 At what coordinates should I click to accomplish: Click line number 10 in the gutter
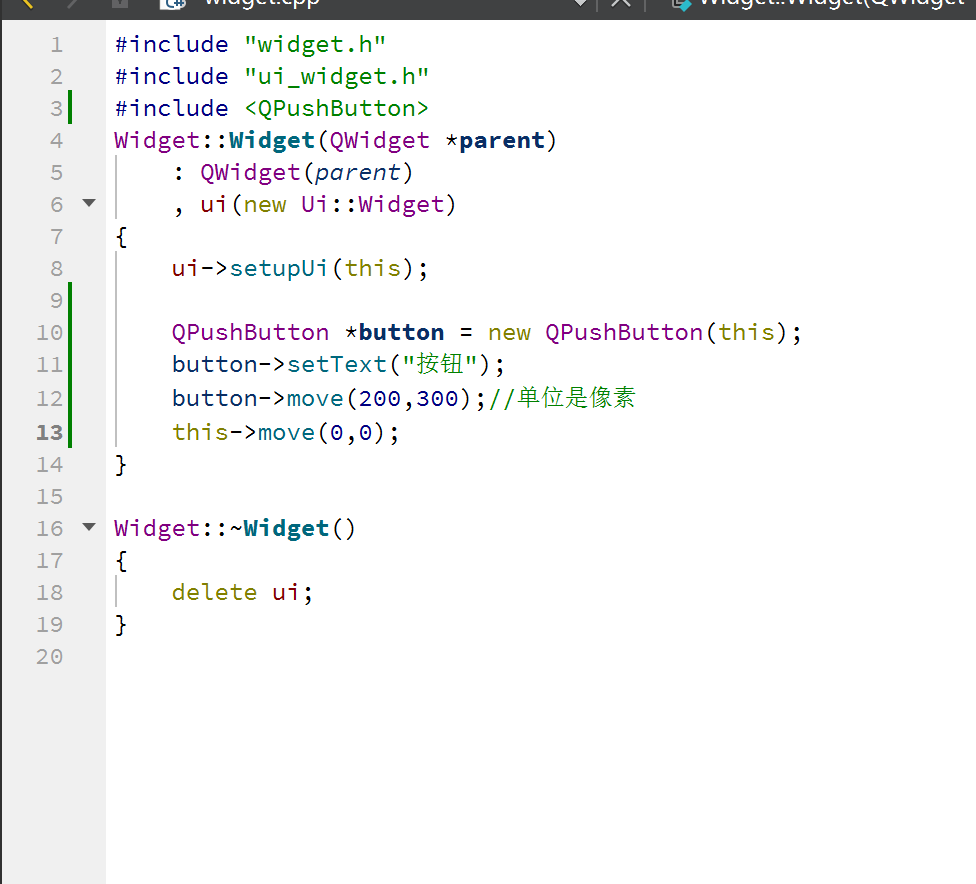[x=50, y=332]
